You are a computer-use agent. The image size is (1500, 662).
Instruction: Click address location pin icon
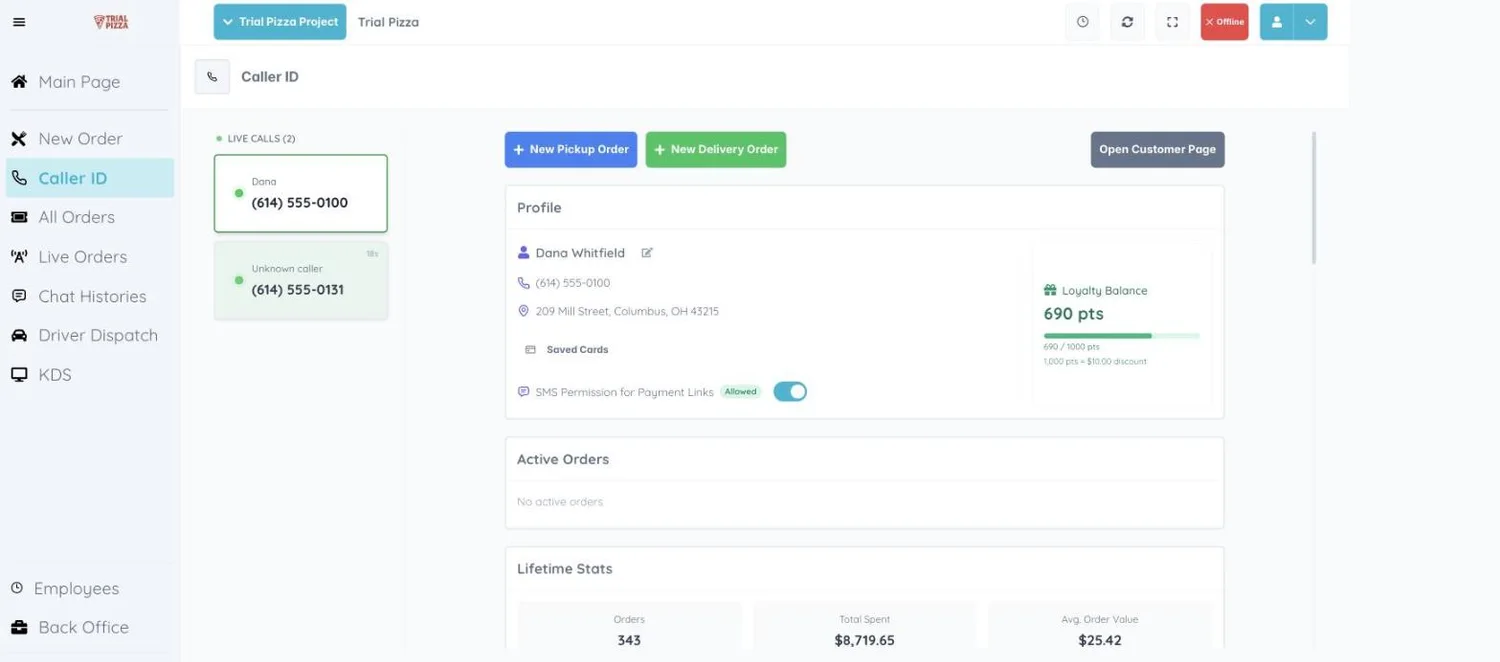click(523, 311)
